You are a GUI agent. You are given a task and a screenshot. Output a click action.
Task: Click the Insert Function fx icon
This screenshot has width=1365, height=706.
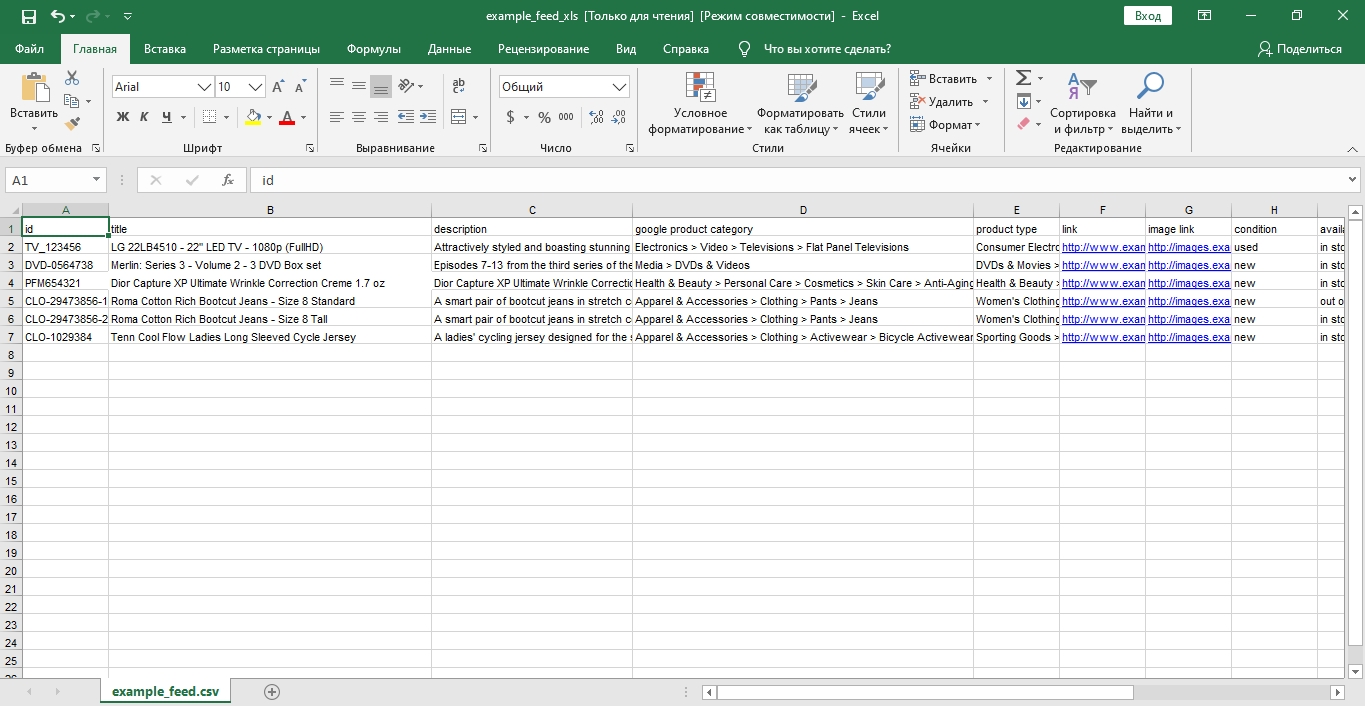pos(228,180)
